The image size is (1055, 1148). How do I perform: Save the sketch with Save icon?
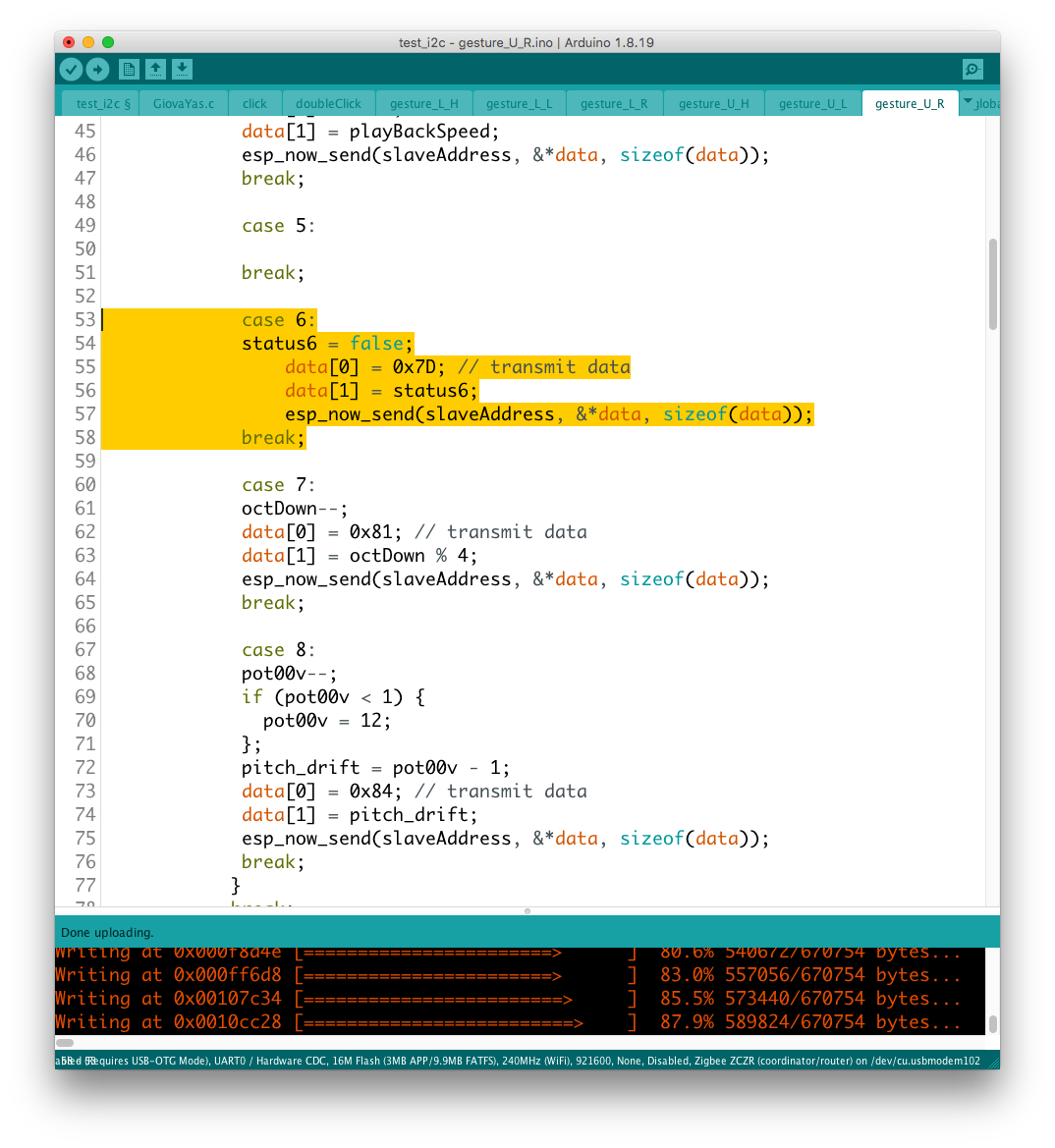coord(182,69)
